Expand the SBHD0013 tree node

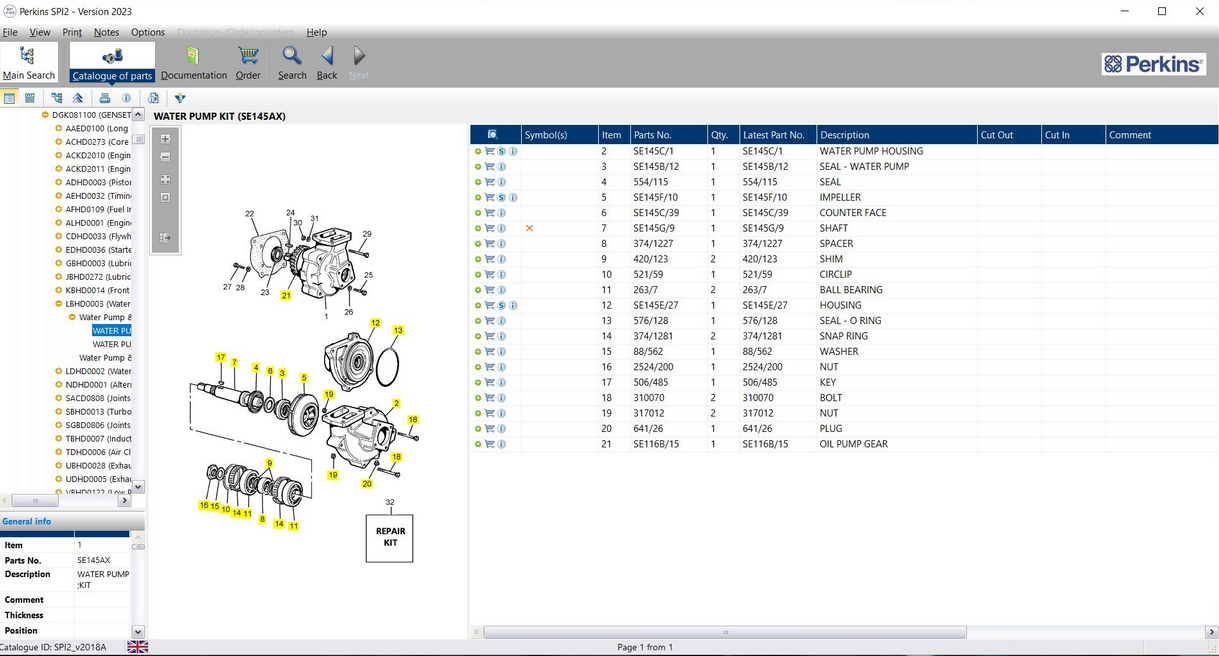click(58, 412)
